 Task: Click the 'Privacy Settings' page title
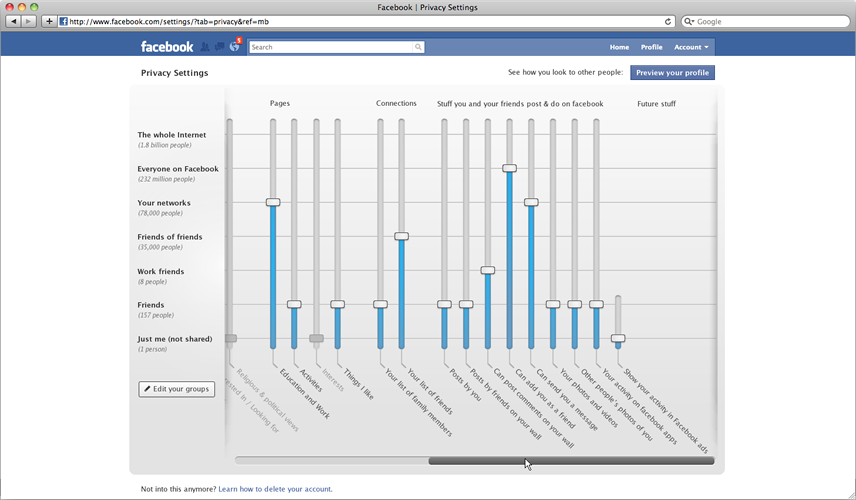click(x=175, y=73)
